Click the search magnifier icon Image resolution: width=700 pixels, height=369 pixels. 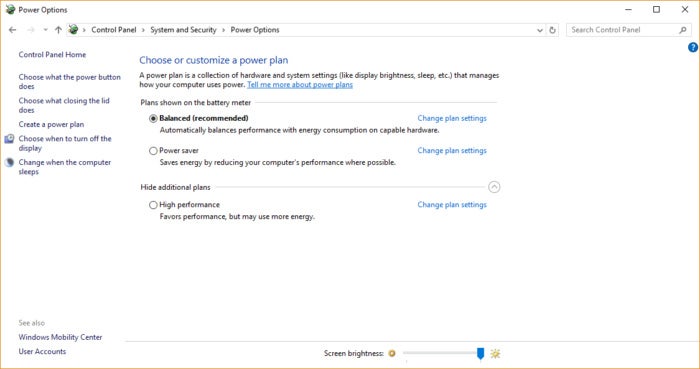683,30
